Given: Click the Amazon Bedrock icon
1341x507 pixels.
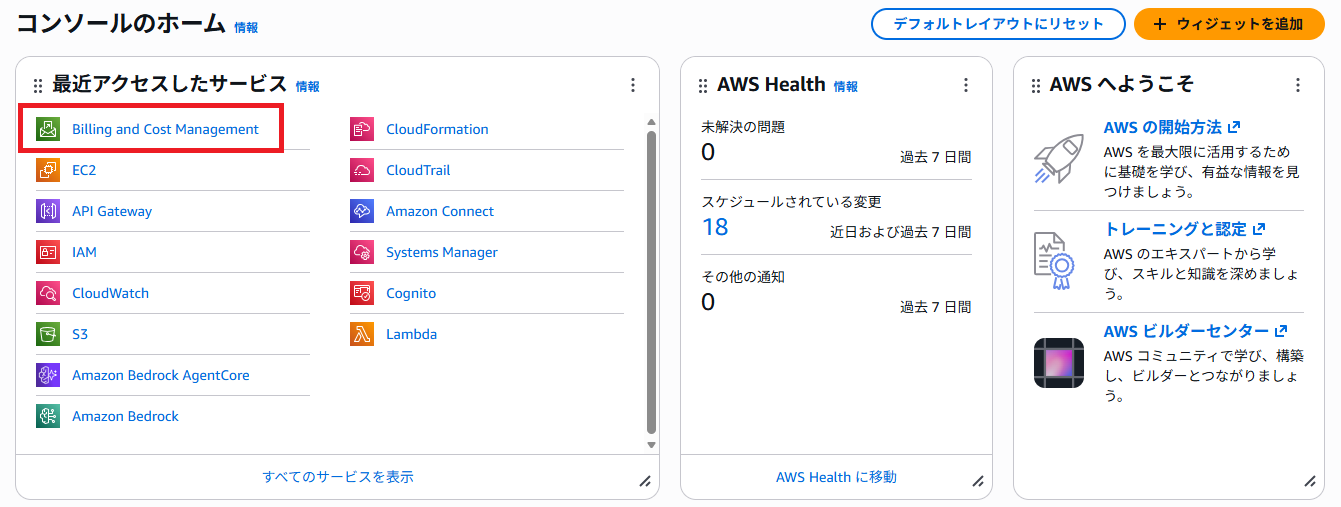Looking at the screenshot, I should (x=48, y=416).
